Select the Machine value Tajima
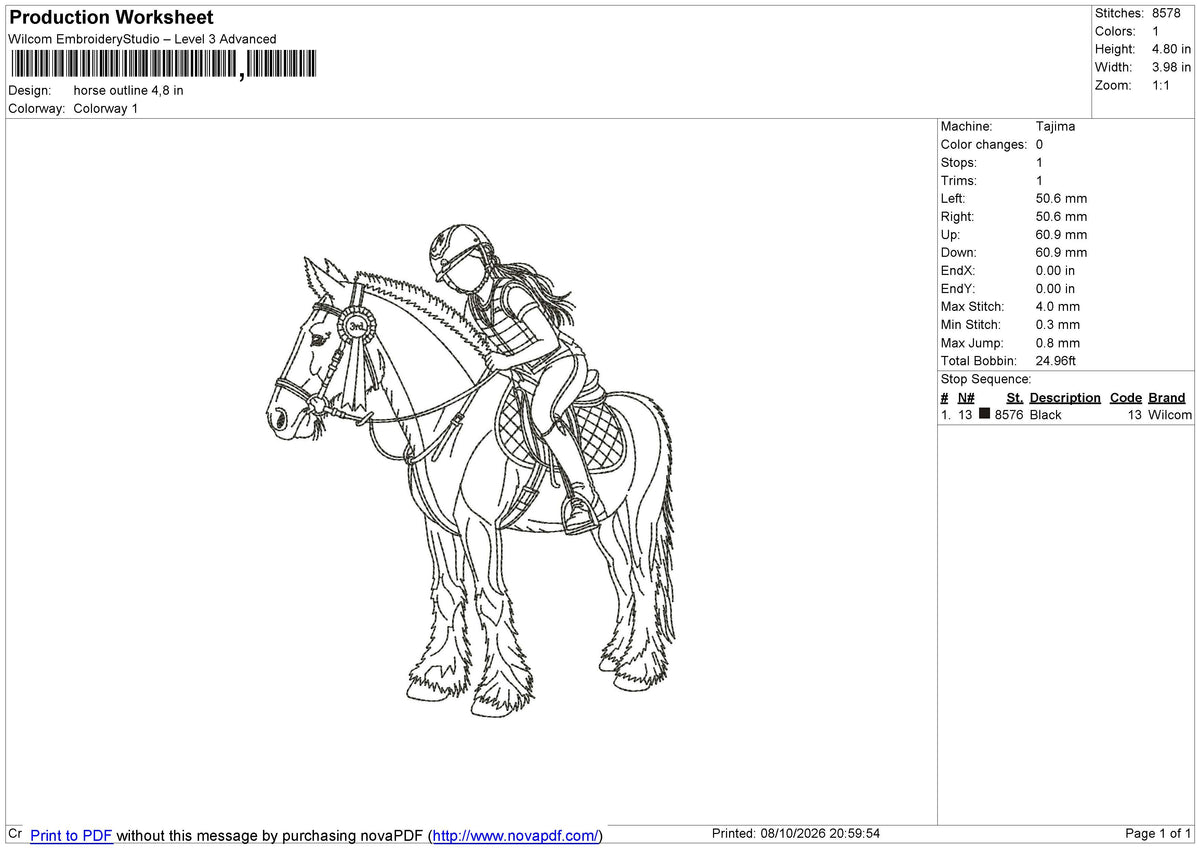Image resolution: width=1200 pixels, height=848 pixels. tap(1055, 126)
